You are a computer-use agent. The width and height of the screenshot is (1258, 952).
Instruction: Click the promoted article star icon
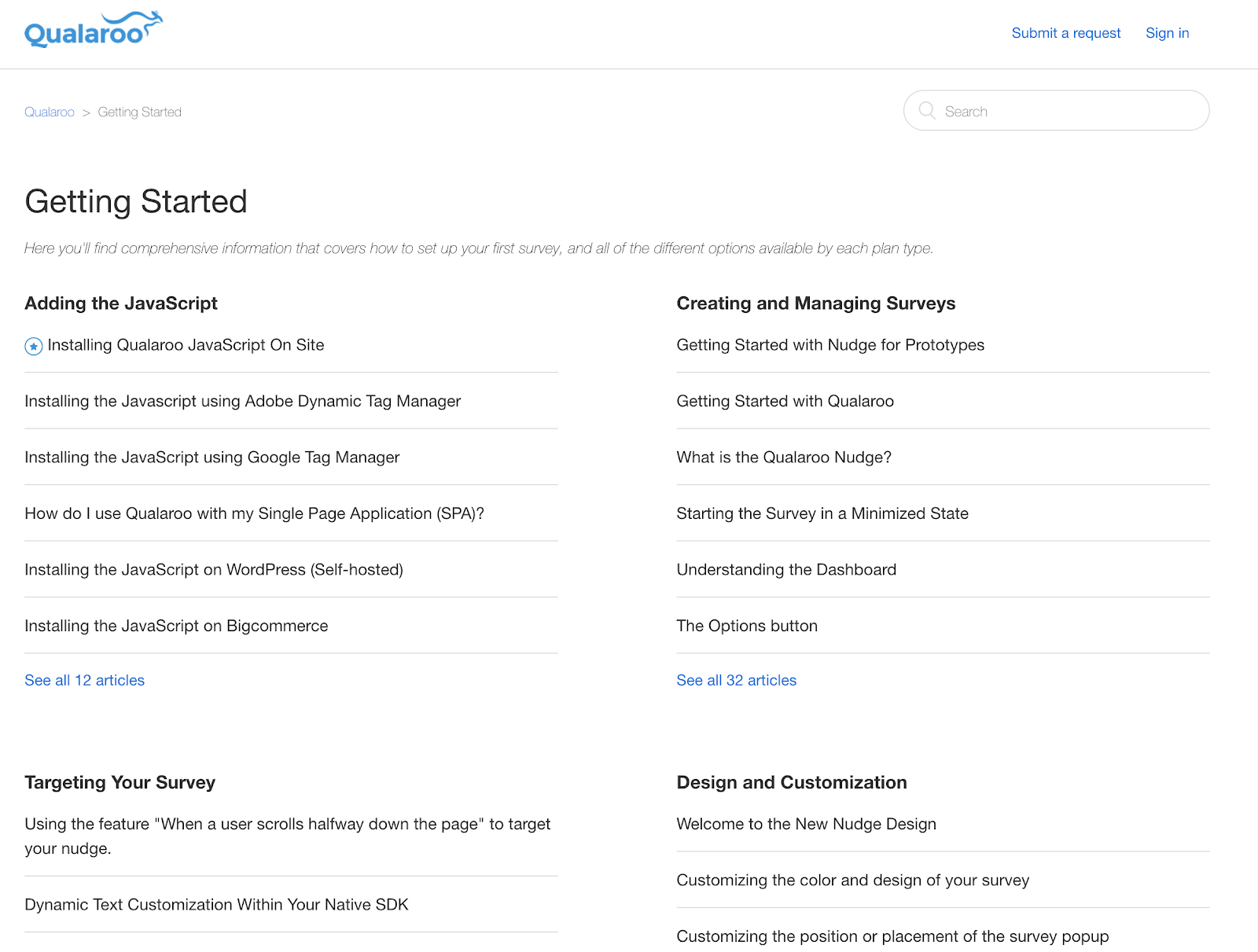tap(34, 346)
